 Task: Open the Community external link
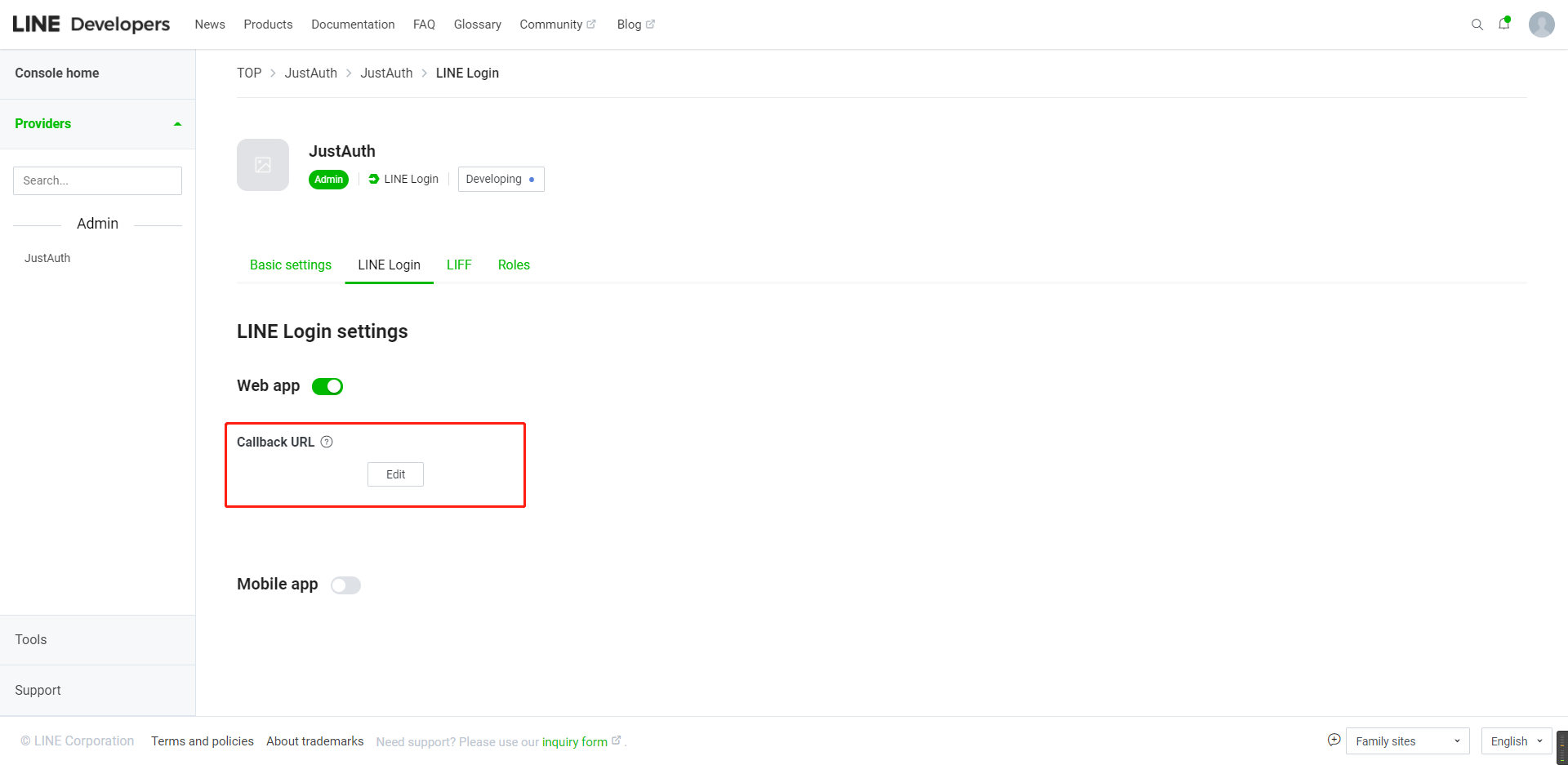(x=558, y=24)
